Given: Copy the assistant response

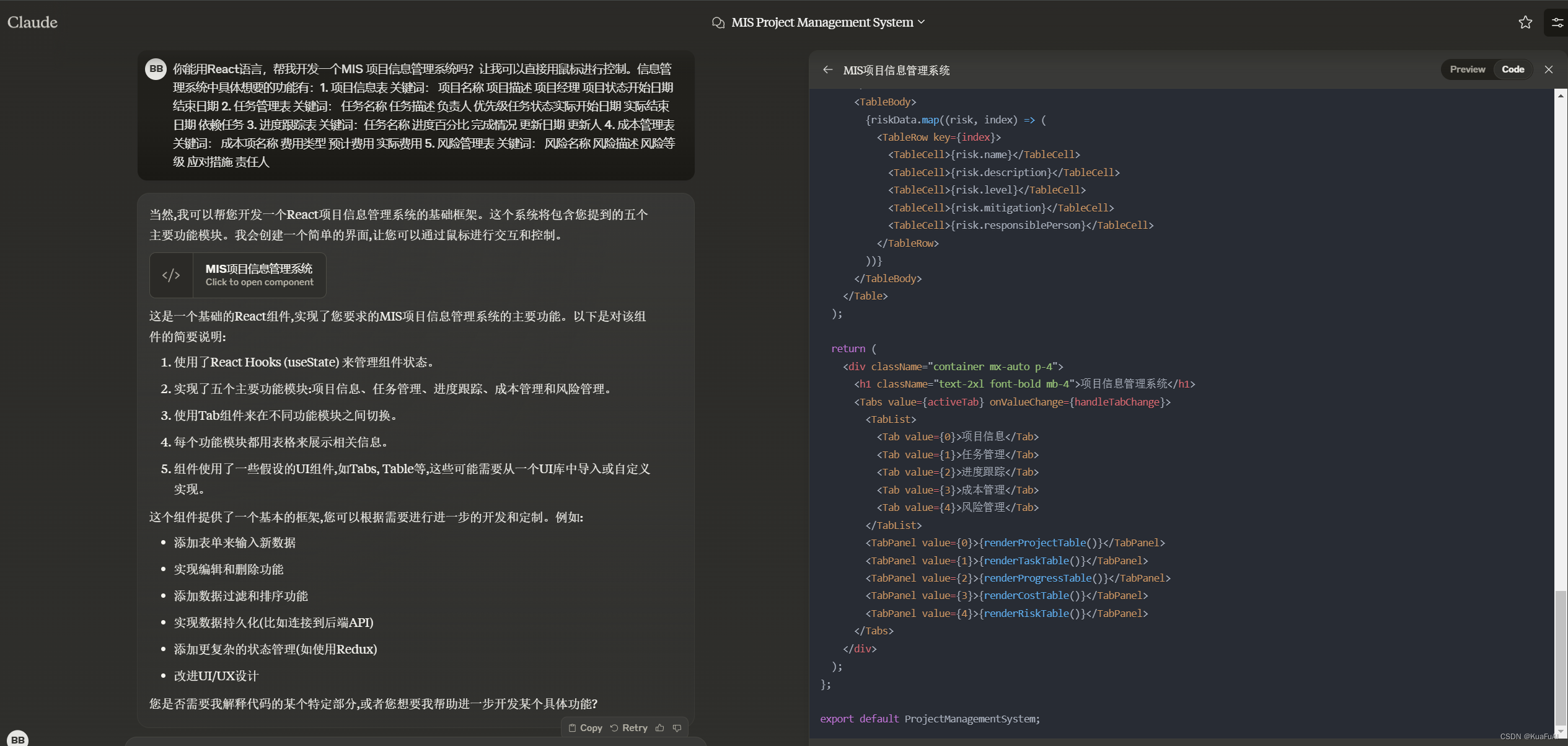Looking at the screenshot, I should (x=585, y=728).
